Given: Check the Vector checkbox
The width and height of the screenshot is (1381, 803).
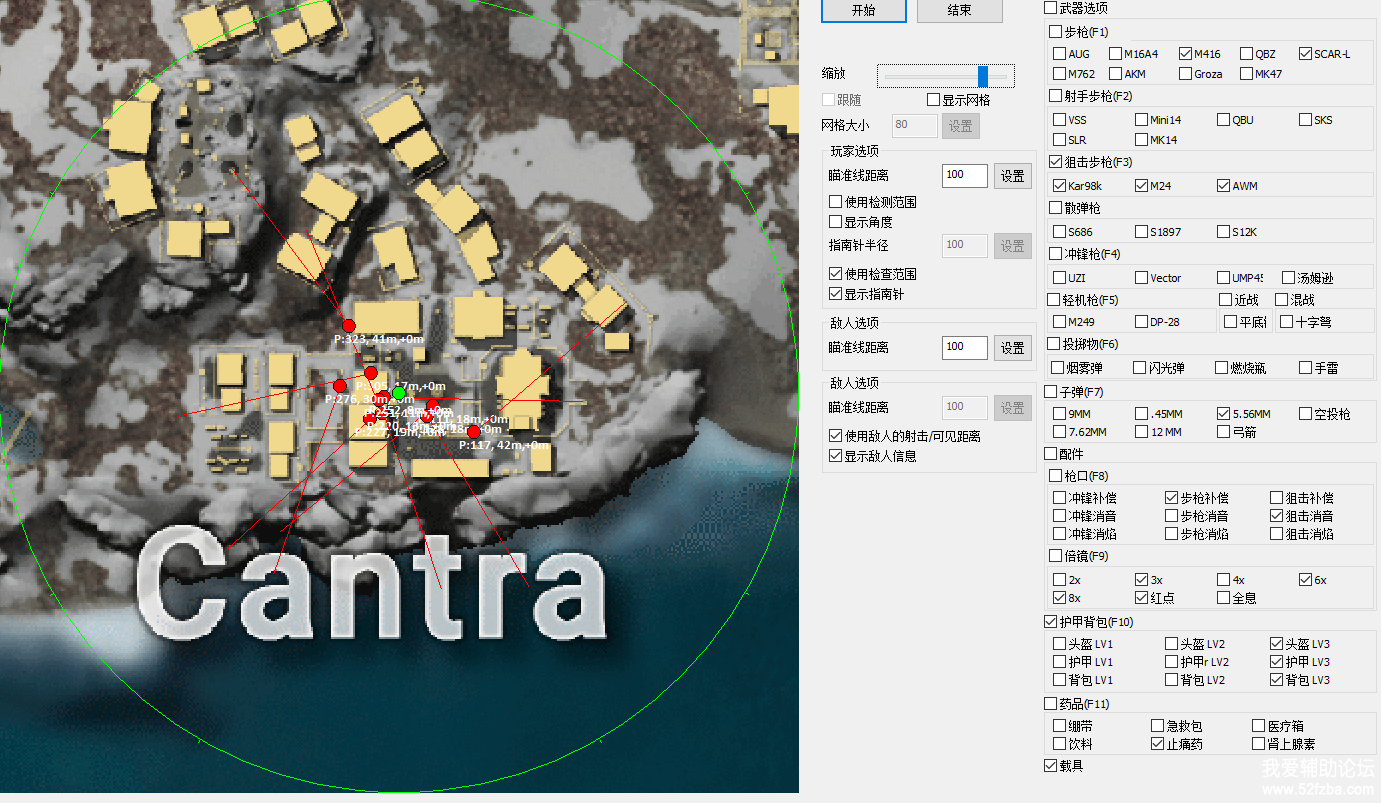Looking at the screenshot, I should pyautogui.click(x=1141, y=278).
